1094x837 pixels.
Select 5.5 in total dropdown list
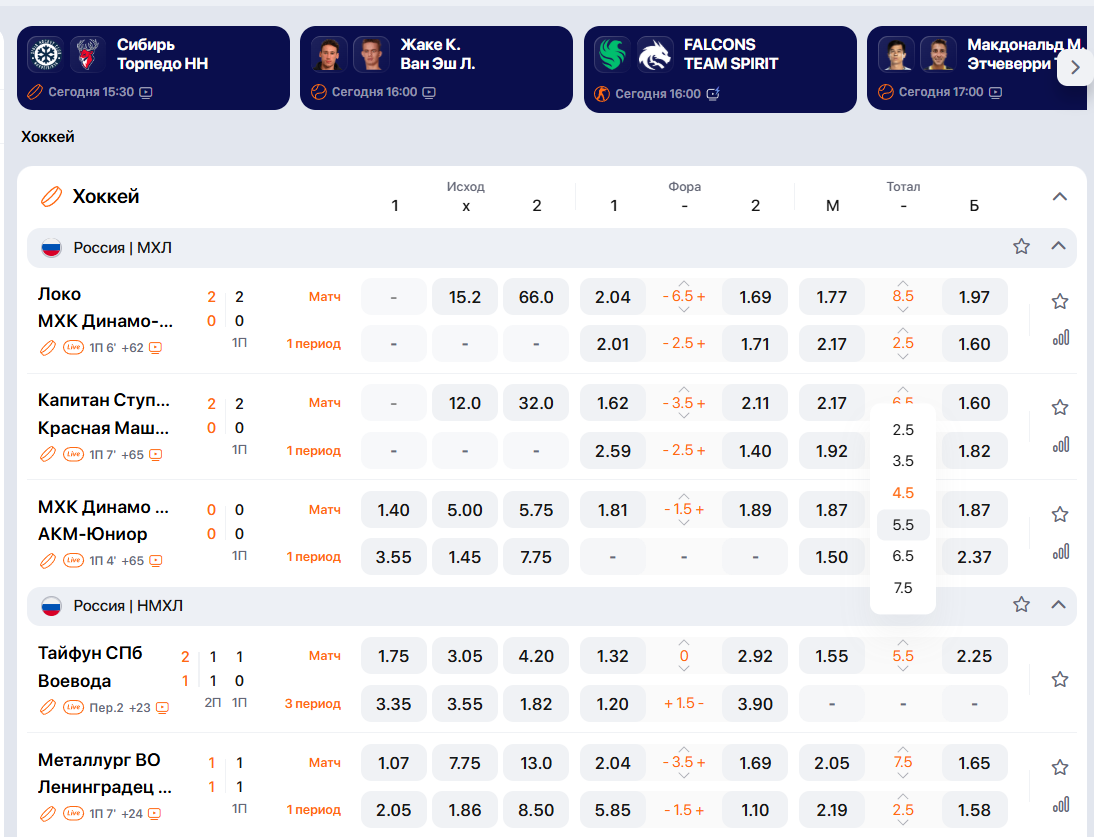[x=903, y=525]
